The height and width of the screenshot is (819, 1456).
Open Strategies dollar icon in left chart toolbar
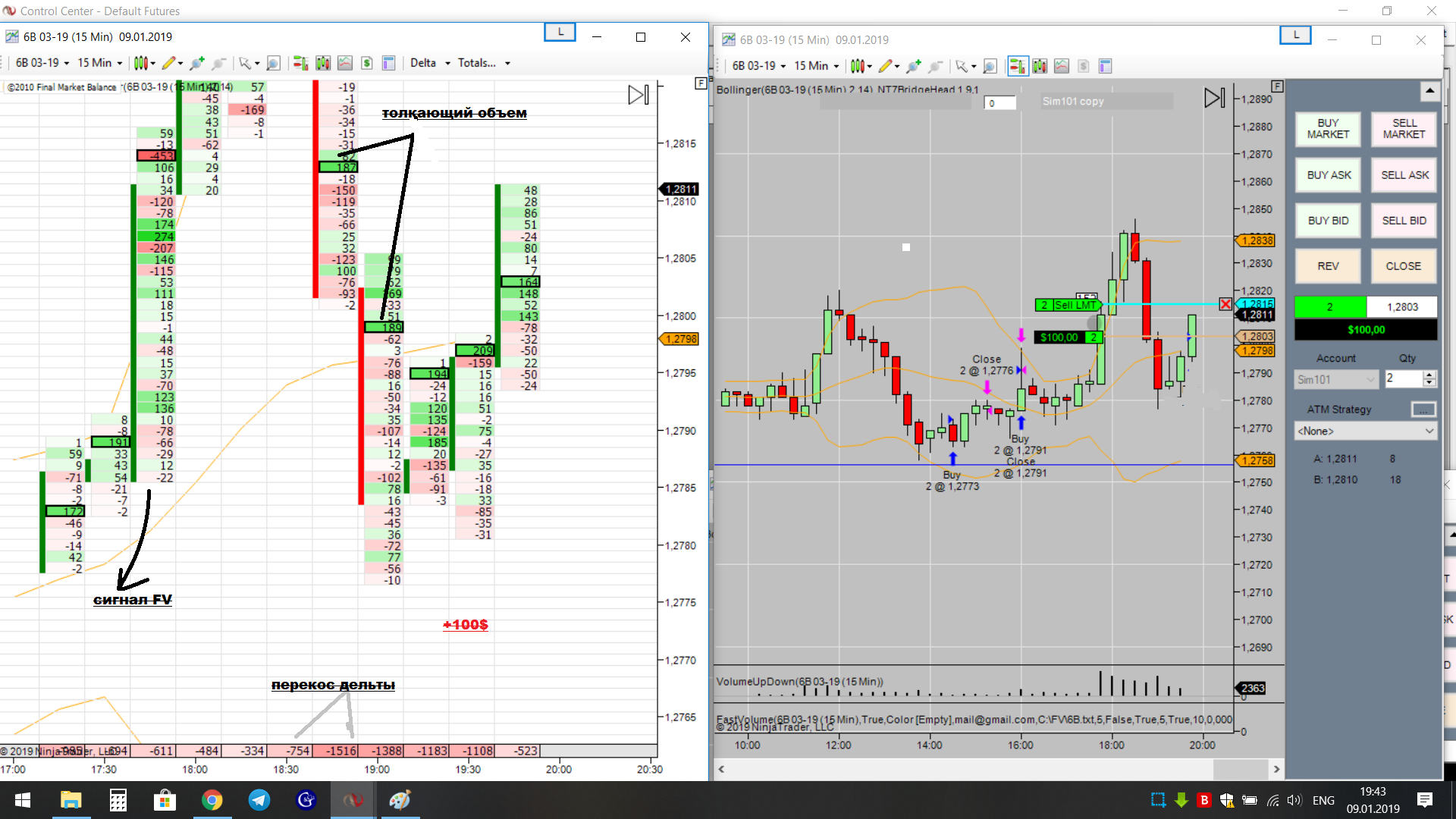[x=367, y=63]
